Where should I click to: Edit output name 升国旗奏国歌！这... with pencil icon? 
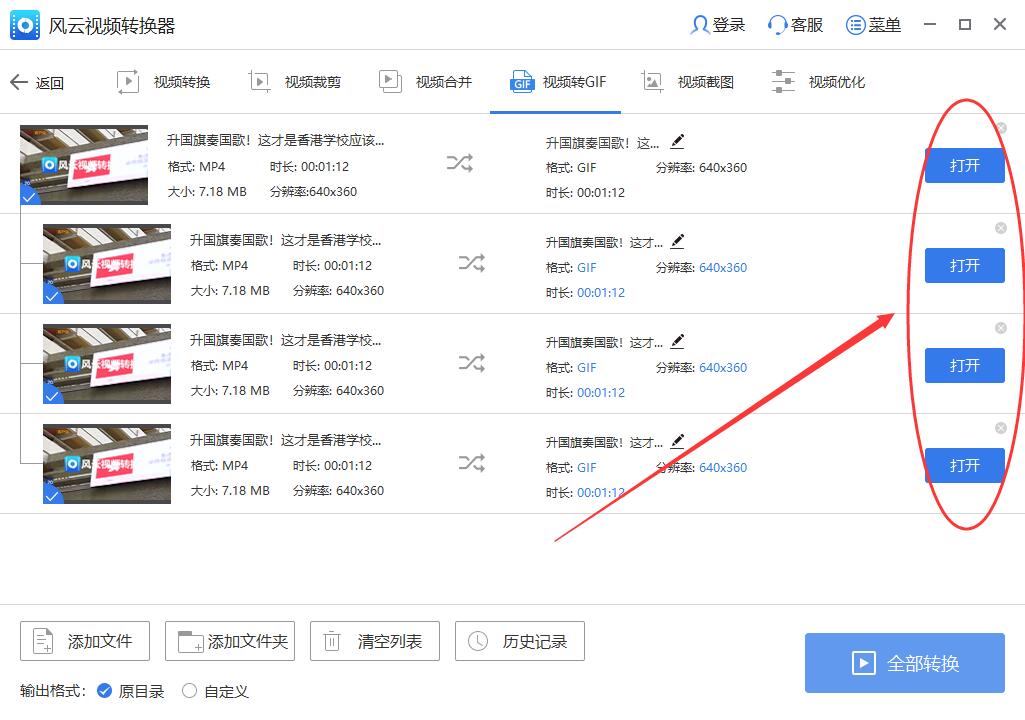click(677, 141)
